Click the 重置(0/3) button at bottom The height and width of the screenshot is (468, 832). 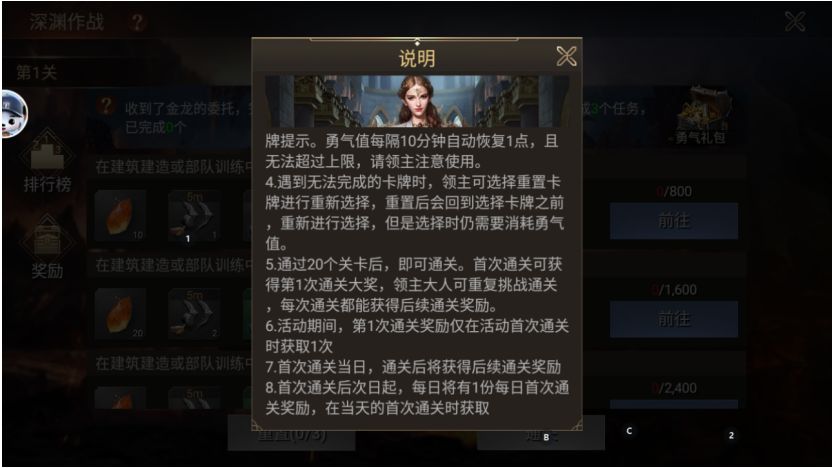coord(291,435)
